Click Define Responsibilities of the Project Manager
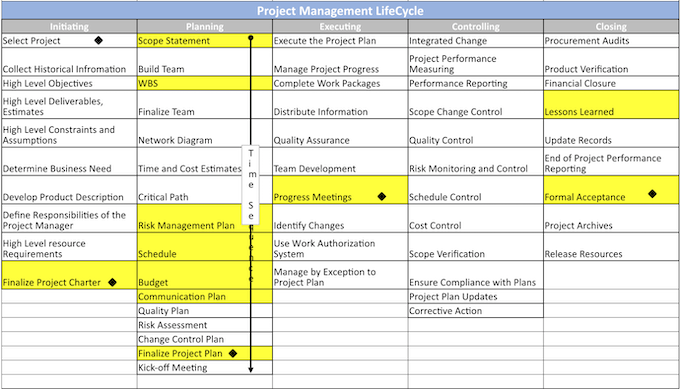680x389 pixels. 69,219
